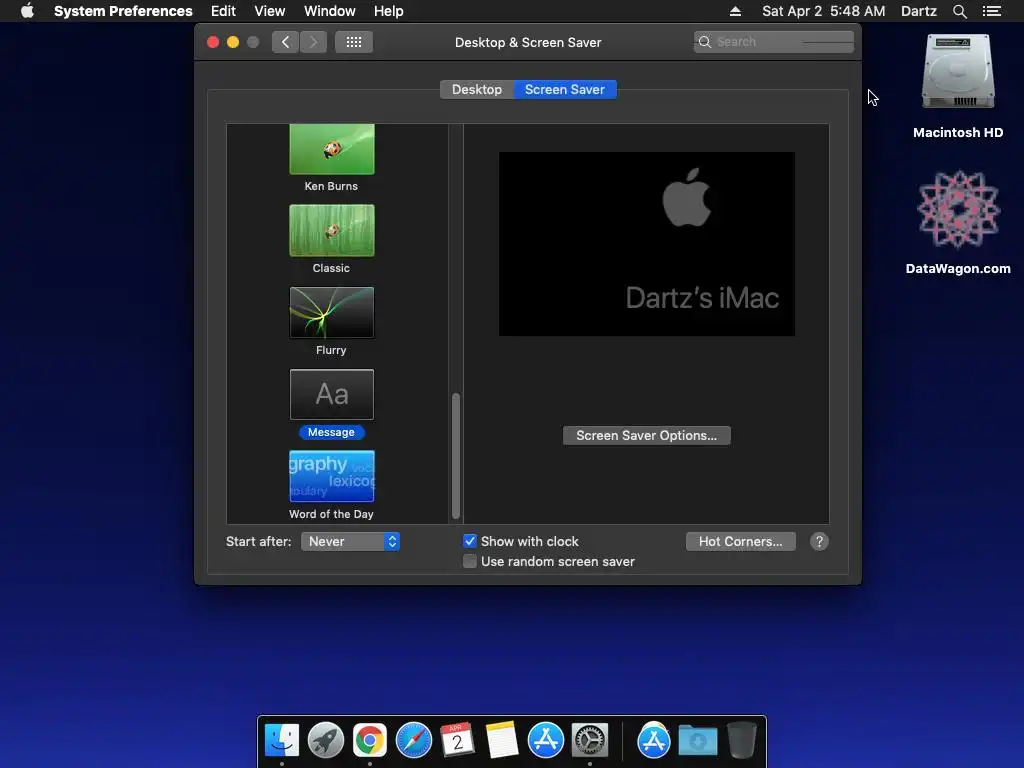The width and height of the screenshot is (1024, 768).
Task: Click the screen saver list scrollbar
Action: coord(456,455)
